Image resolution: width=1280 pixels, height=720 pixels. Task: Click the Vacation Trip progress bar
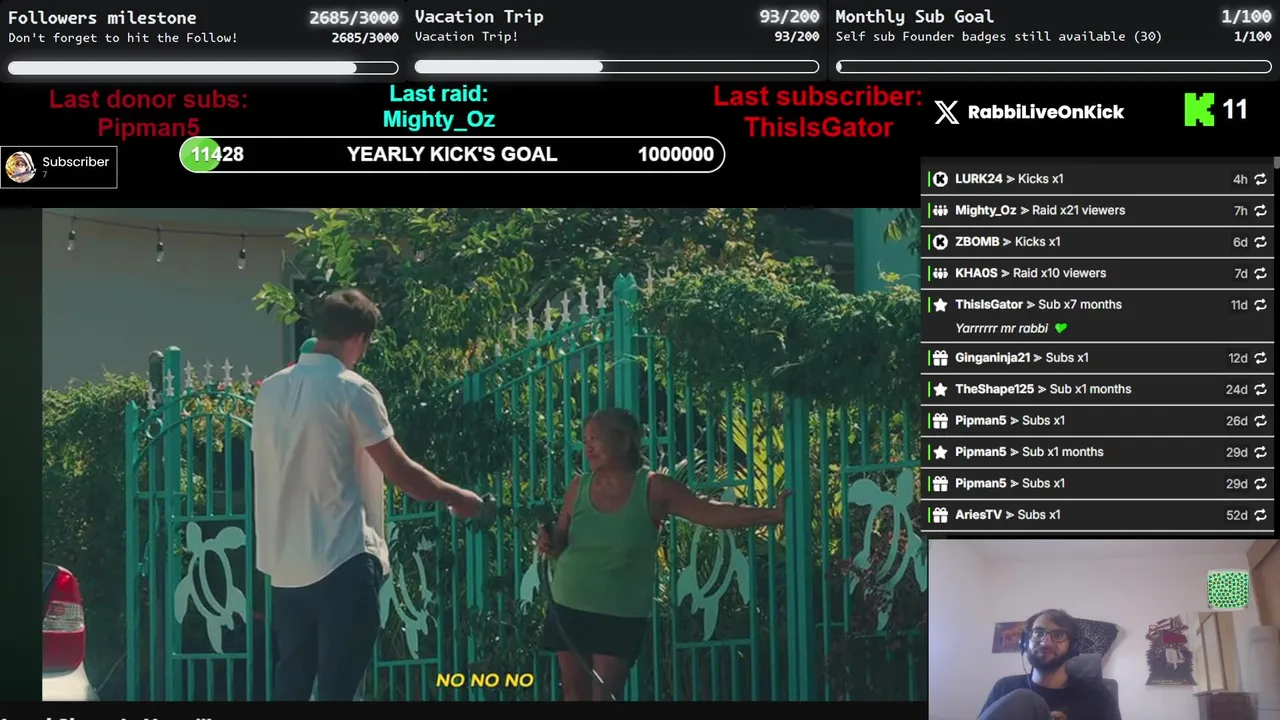coord(617,67)
